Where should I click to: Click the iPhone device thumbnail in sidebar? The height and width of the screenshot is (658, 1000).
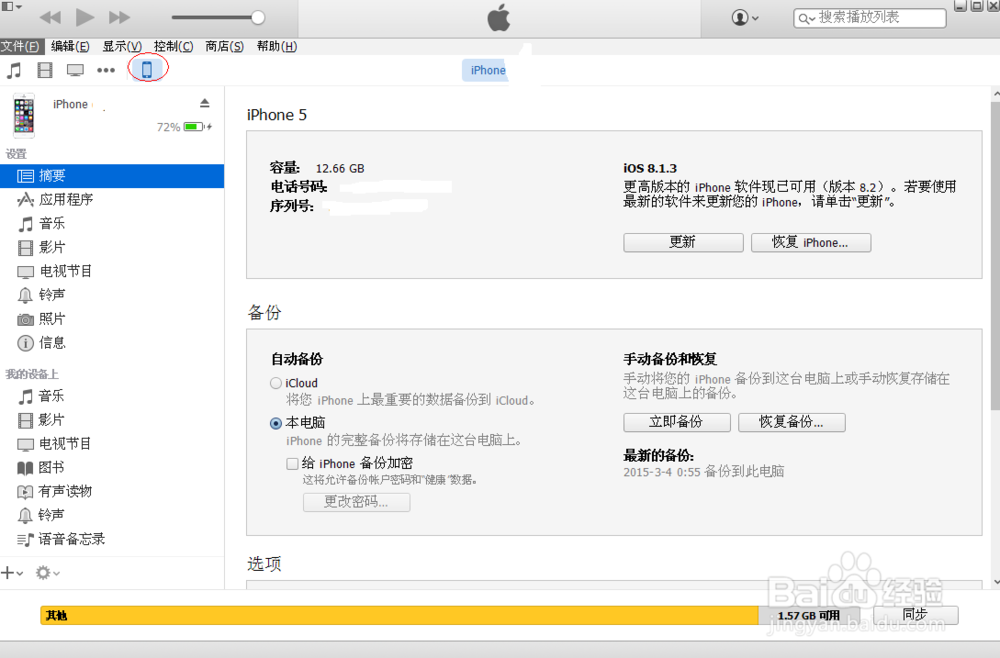(x=24, y=115)
